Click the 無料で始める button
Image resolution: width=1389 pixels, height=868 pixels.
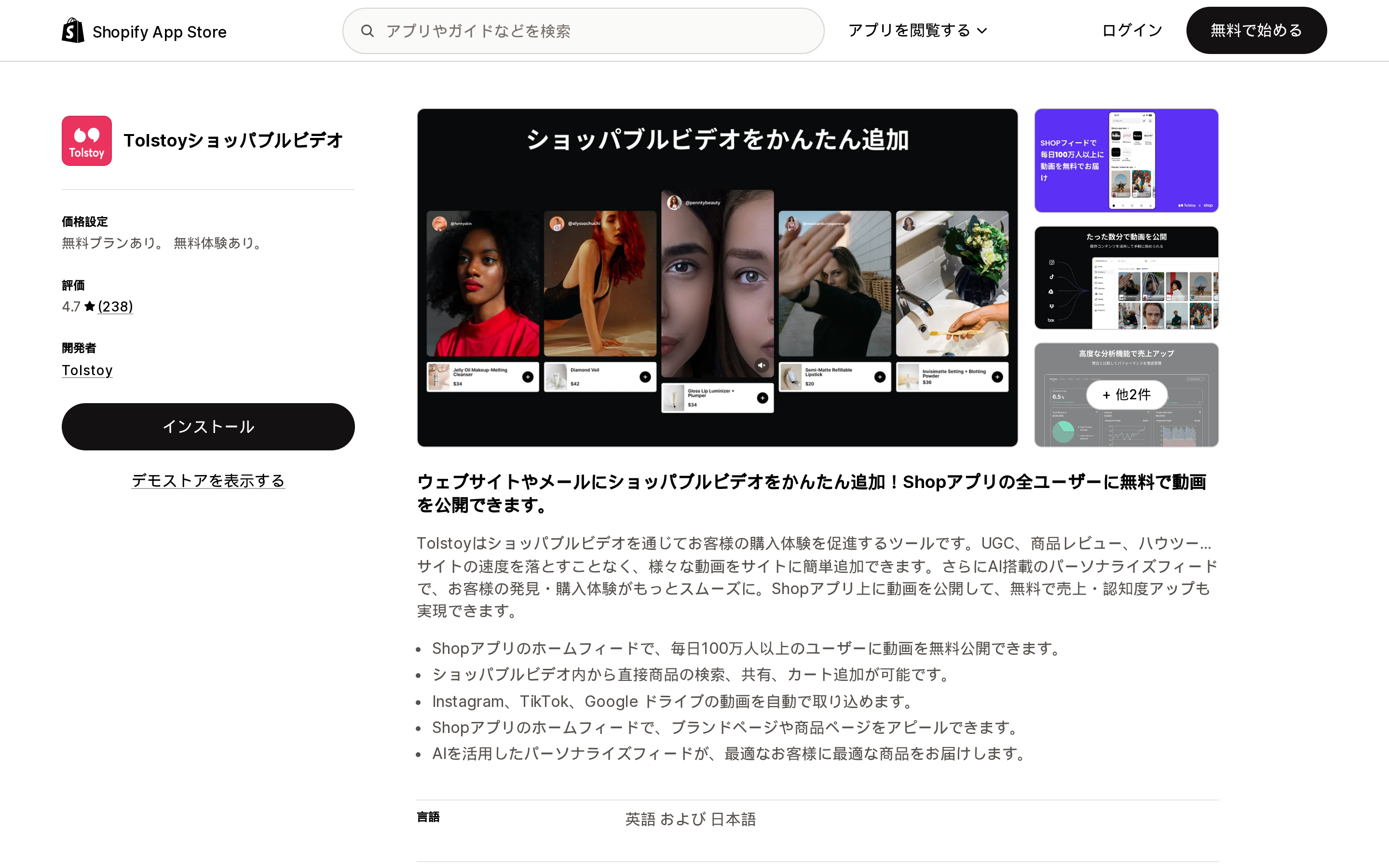(1256, 30)
